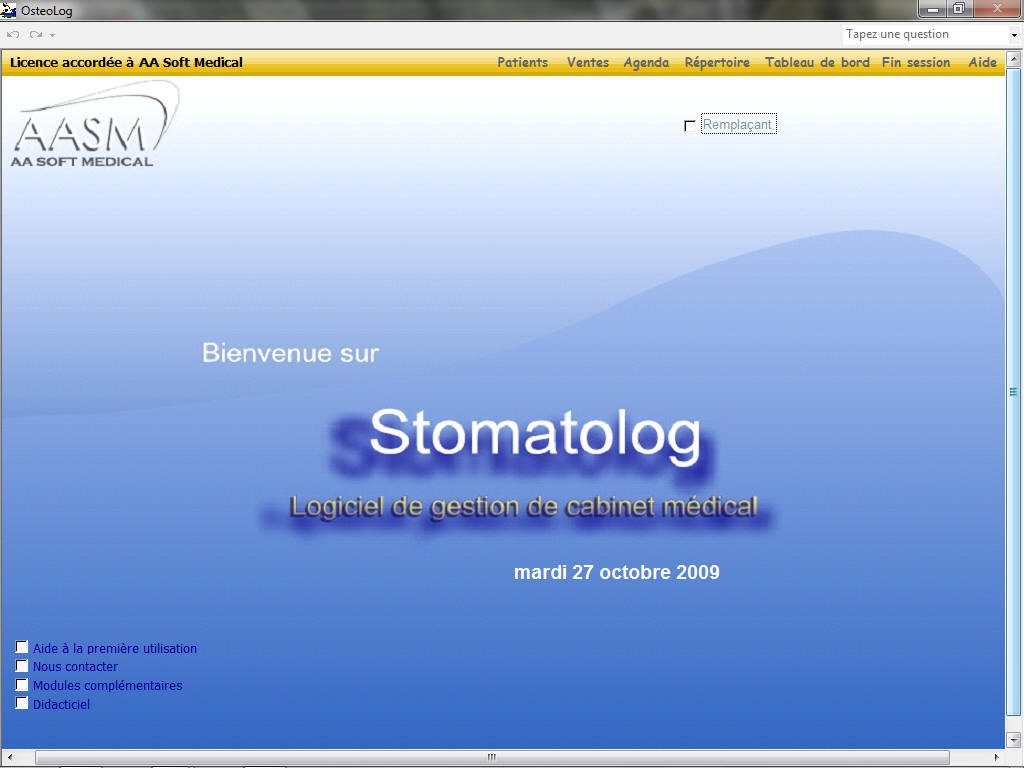
Task: Restore down the OsteoLog window
Action: point(959,9)
